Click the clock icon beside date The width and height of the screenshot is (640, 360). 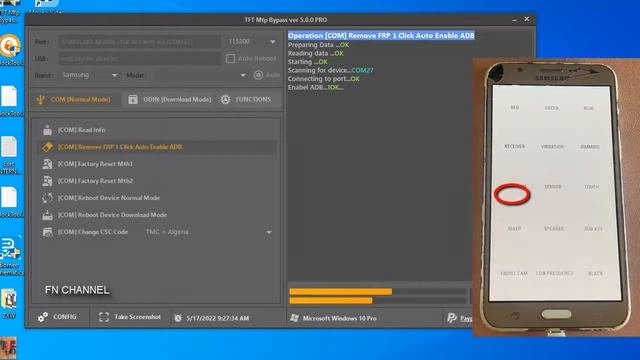178,318
